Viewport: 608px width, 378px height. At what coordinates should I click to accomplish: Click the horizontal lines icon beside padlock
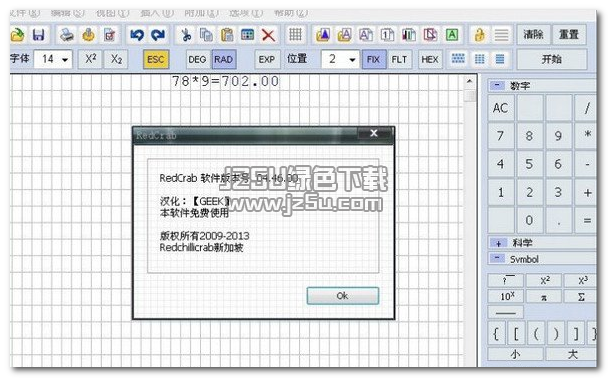[x=501, y=35]
